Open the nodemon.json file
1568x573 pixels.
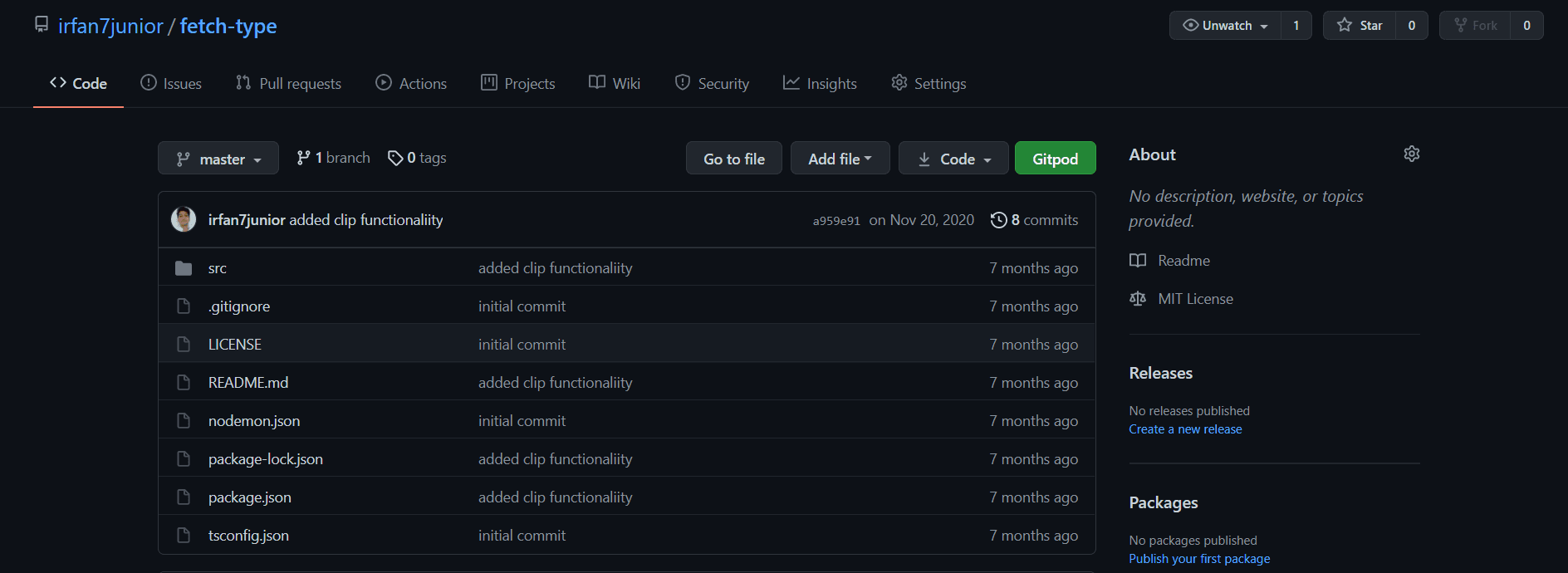(254, 421)
